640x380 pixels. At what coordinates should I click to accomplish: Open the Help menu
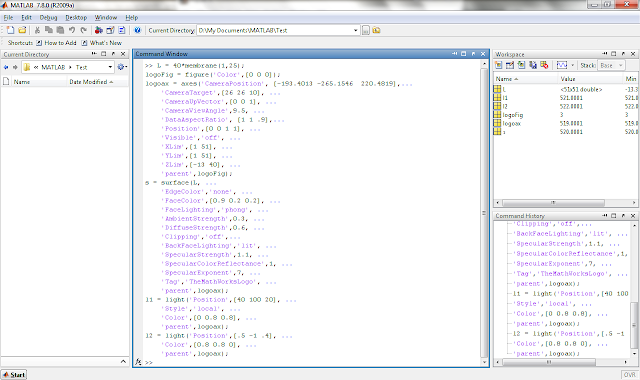131,18
